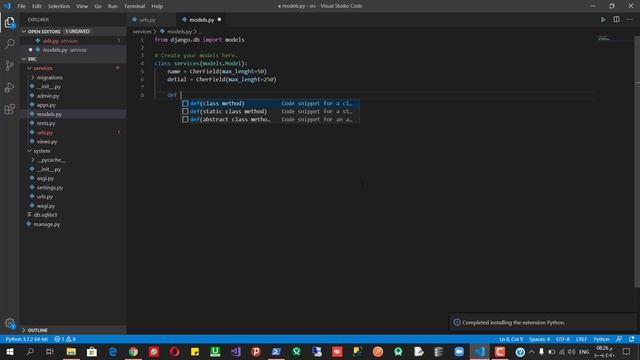Switch to the urls.py editor tab

(x=152, y=20)
